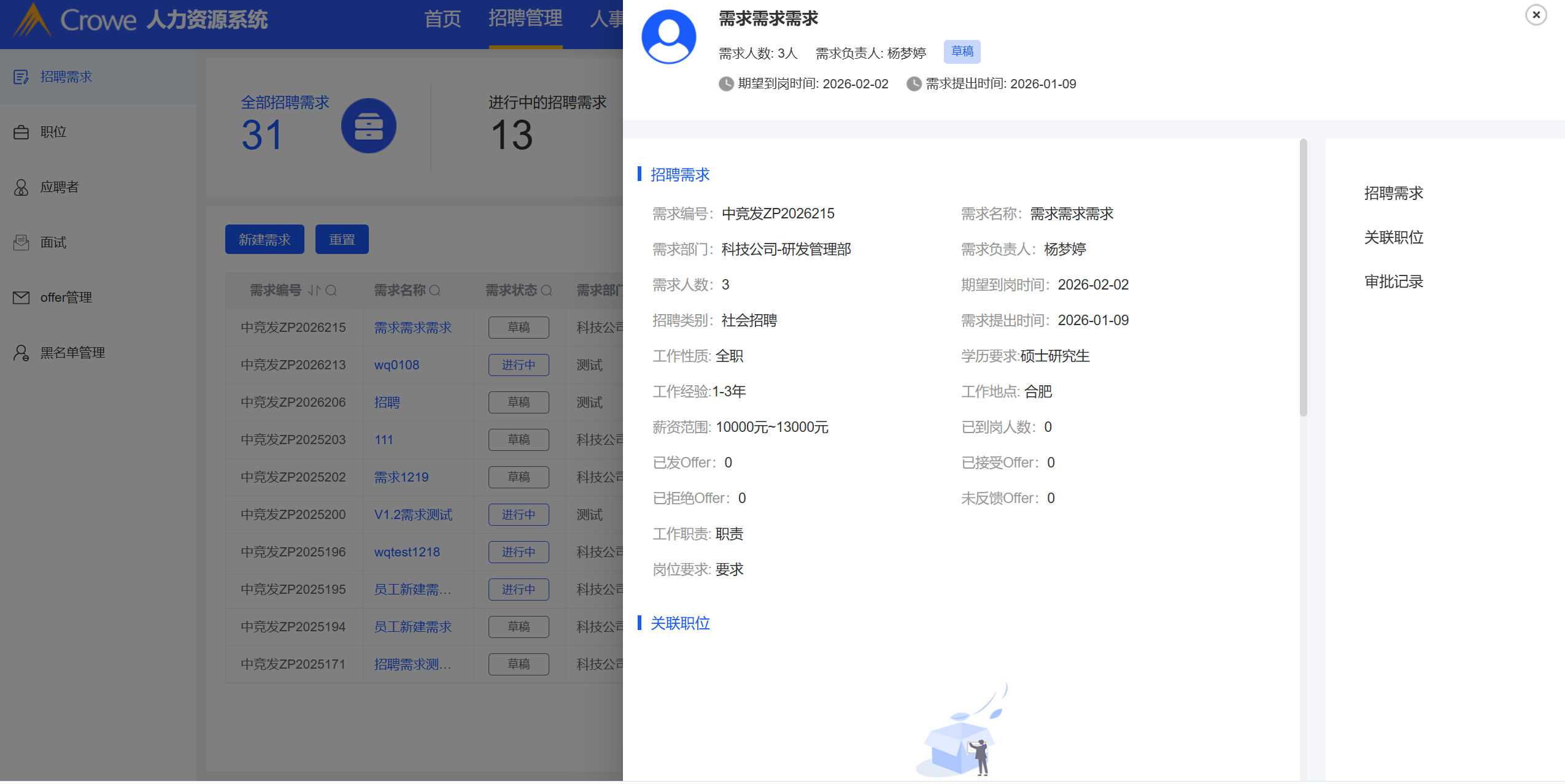Click the 全部招聘需求 archive circle icon
The height and width of the screenshot is (784, 1565).
(368, 126)
